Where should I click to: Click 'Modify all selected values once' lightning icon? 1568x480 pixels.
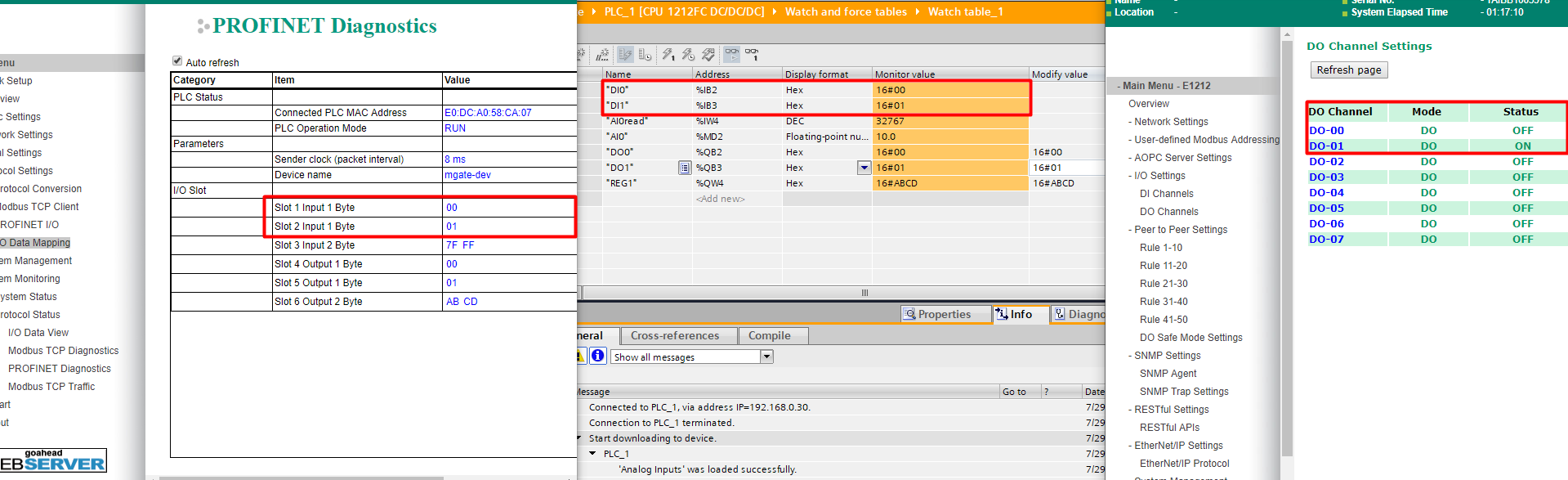tap(668, 55)
